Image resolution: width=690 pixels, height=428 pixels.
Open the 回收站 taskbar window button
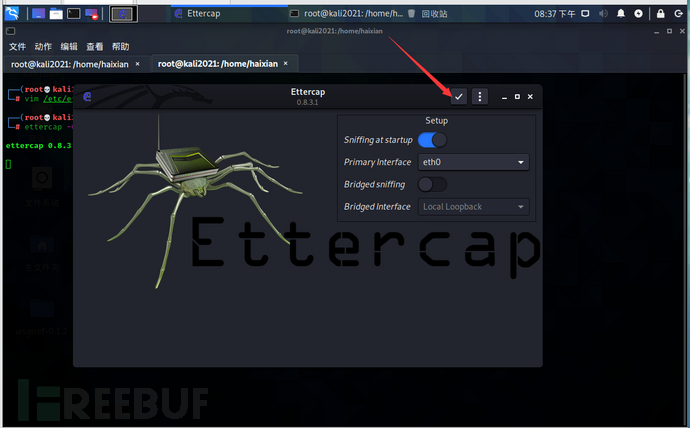pos(428,14)
